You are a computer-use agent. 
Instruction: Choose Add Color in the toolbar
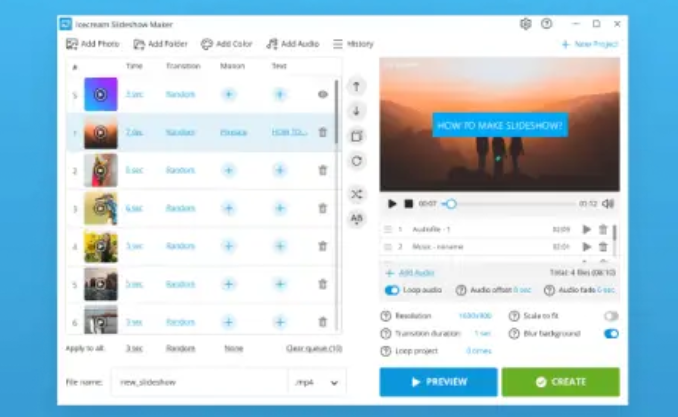227,44
